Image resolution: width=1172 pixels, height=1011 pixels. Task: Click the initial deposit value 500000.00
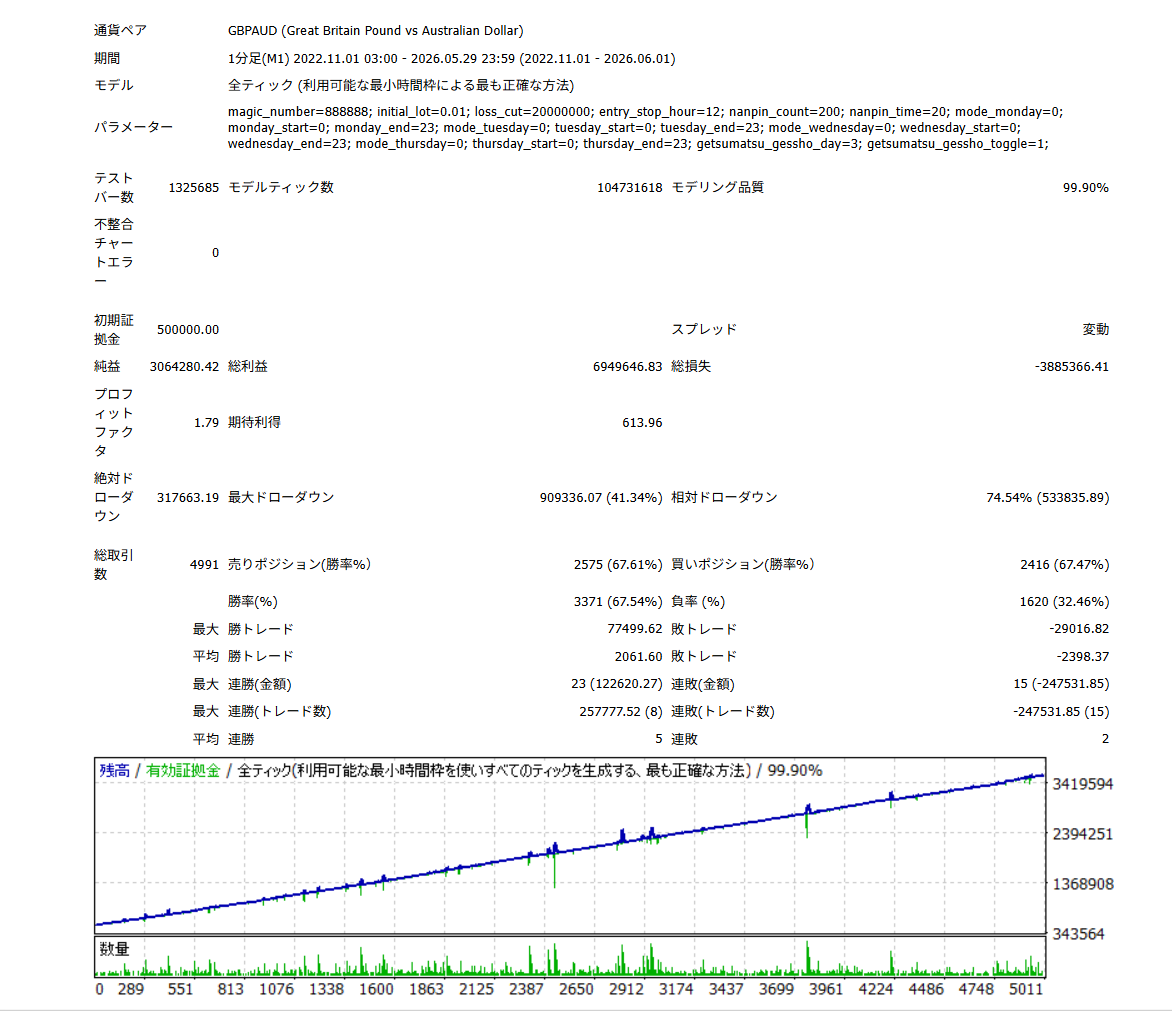[188, 330]
